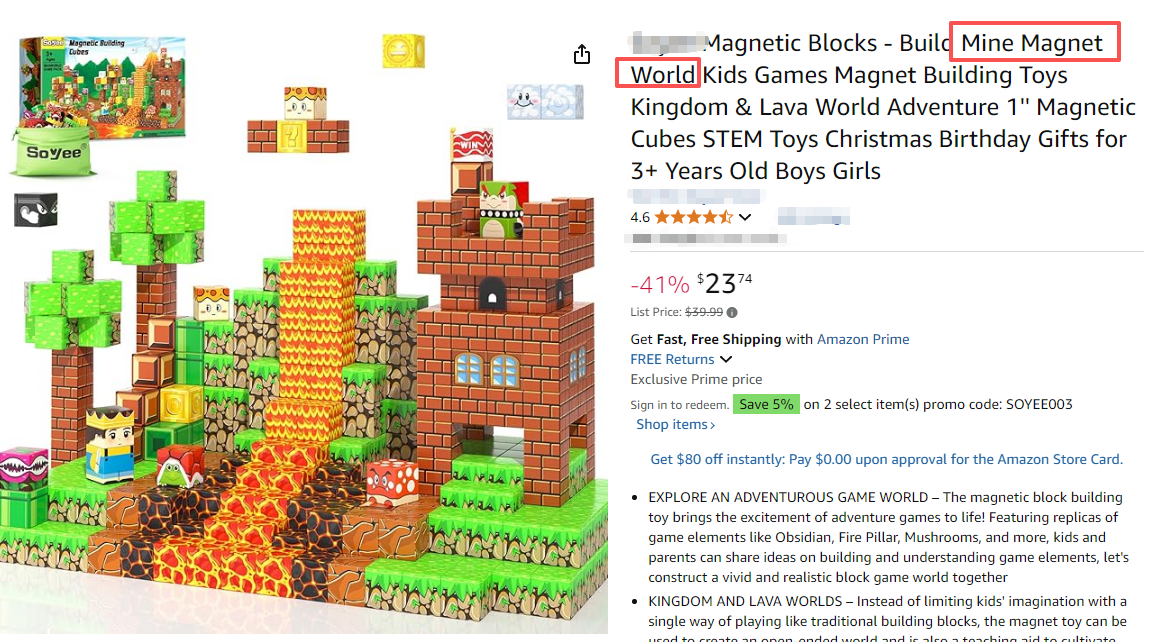Click the smiling cloud block icon
1153x642 pixels.
[545, 101]
